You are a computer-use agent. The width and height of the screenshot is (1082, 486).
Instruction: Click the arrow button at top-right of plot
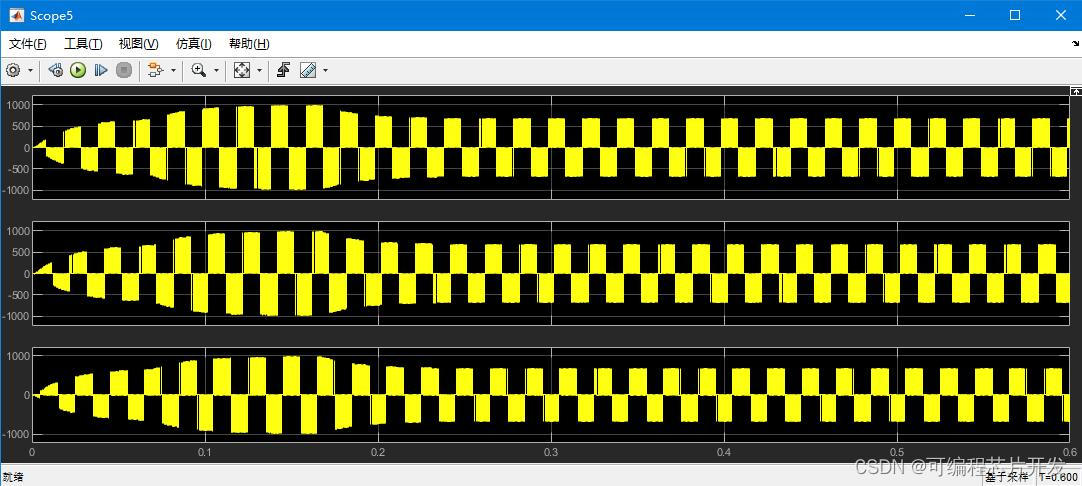(1074, 91)
